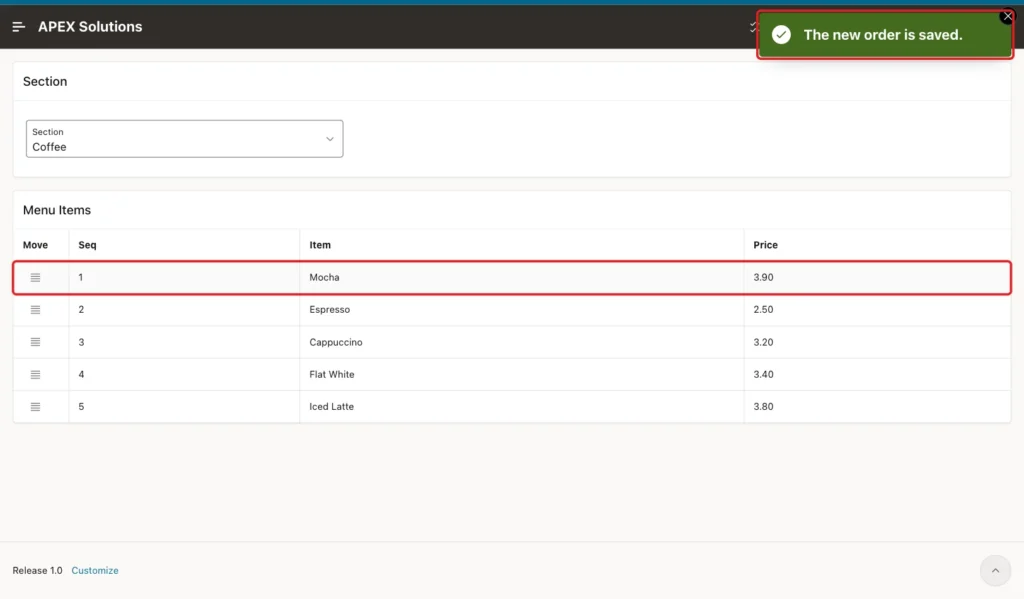Click the Flat White row drag handle
This screenshot has height=599, width=1024.
(x=35, y=374)
